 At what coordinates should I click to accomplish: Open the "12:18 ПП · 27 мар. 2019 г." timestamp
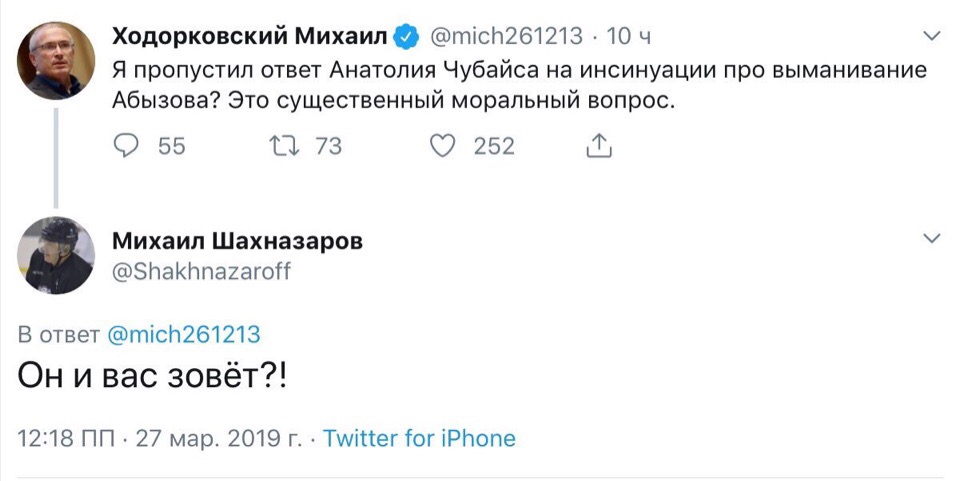click(160, 437)
